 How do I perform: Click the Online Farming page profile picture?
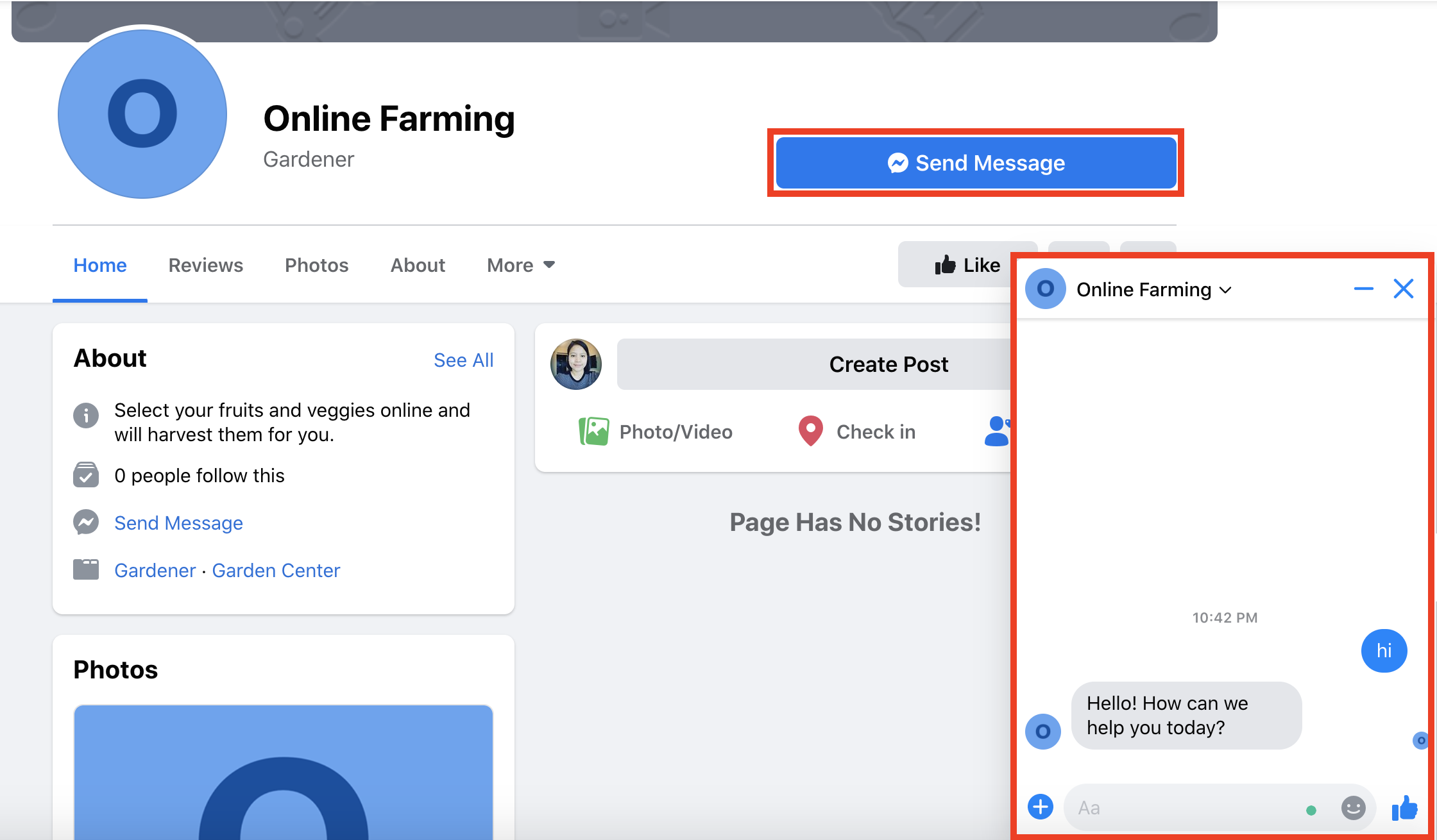tap(142, 114)
